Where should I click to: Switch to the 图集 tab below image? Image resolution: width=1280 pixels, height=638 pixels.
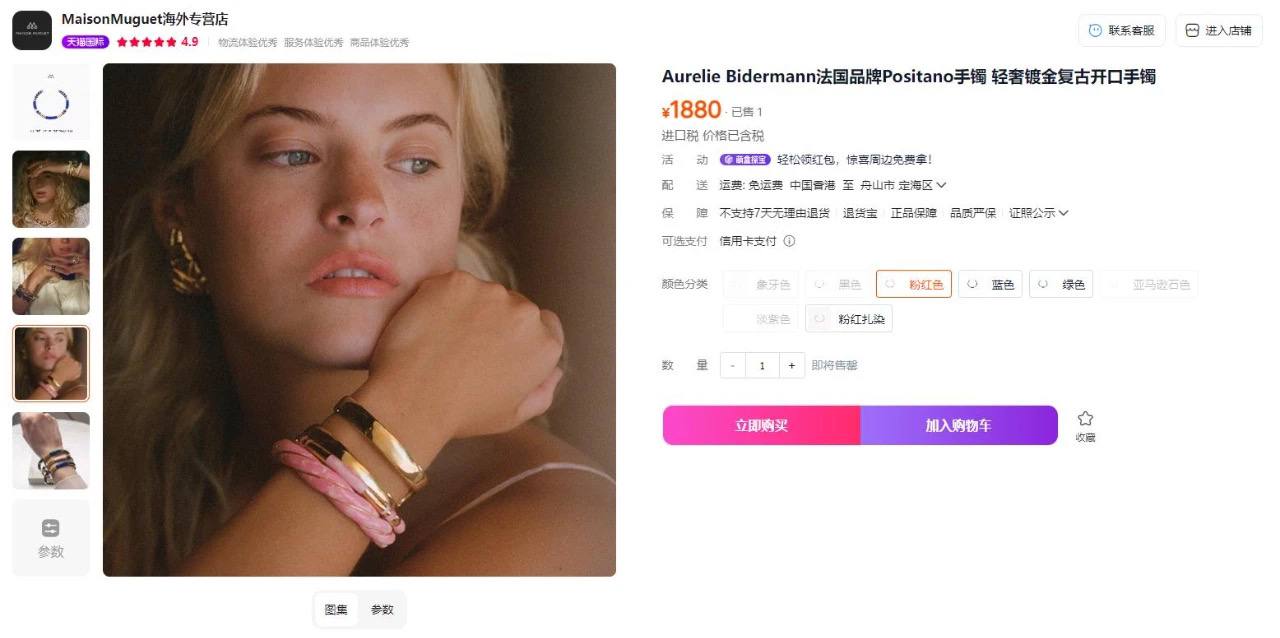click(x=337, y=610)
